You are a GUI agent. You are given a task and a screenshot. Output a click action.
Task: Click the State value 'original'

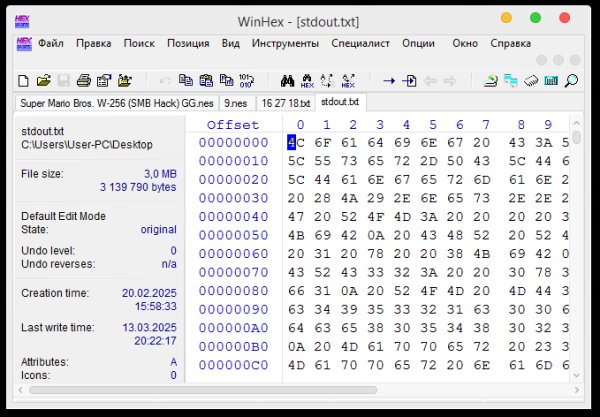point(158,230)
